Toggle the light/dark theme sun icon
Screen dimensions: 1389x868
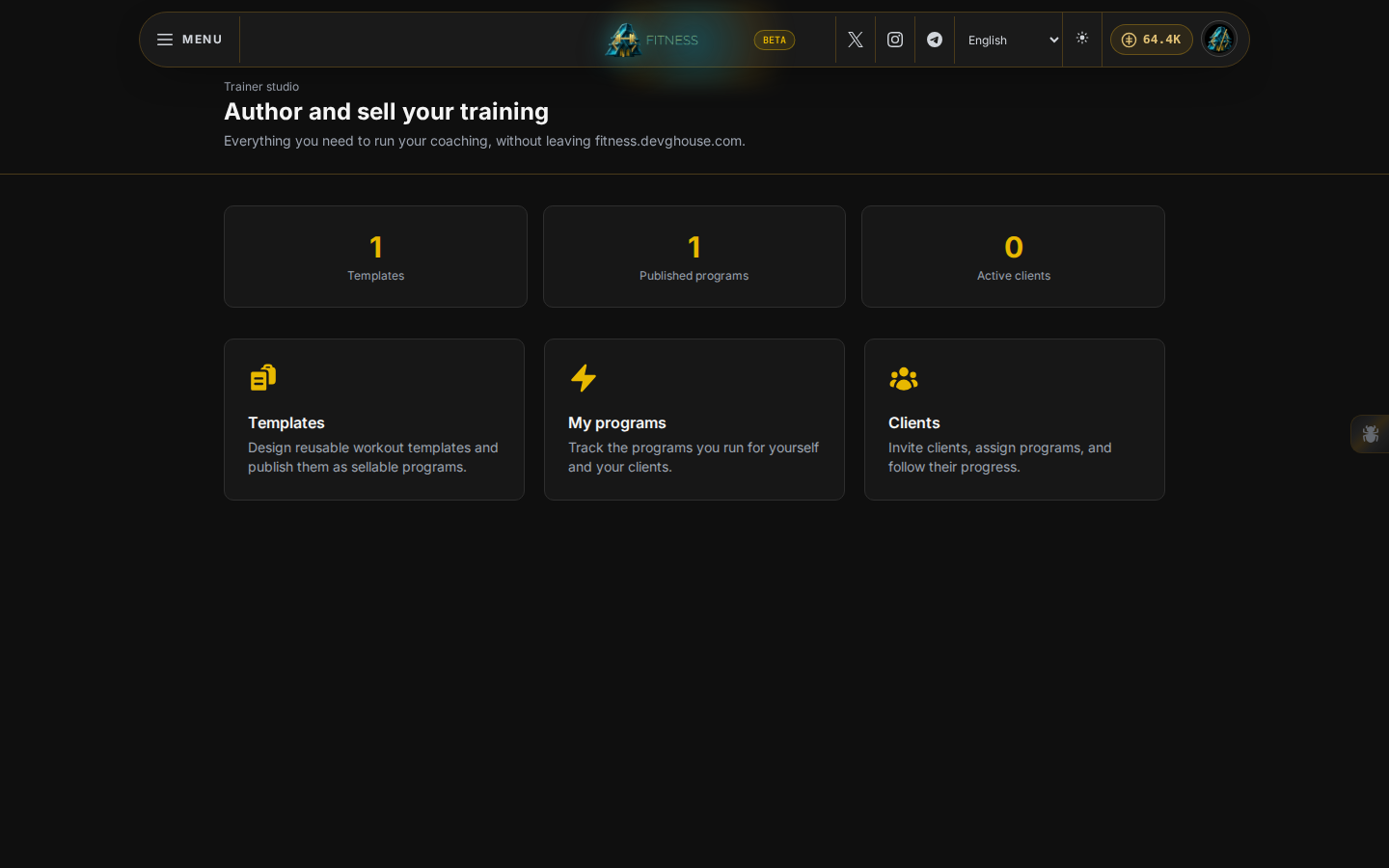point(1082,39)
